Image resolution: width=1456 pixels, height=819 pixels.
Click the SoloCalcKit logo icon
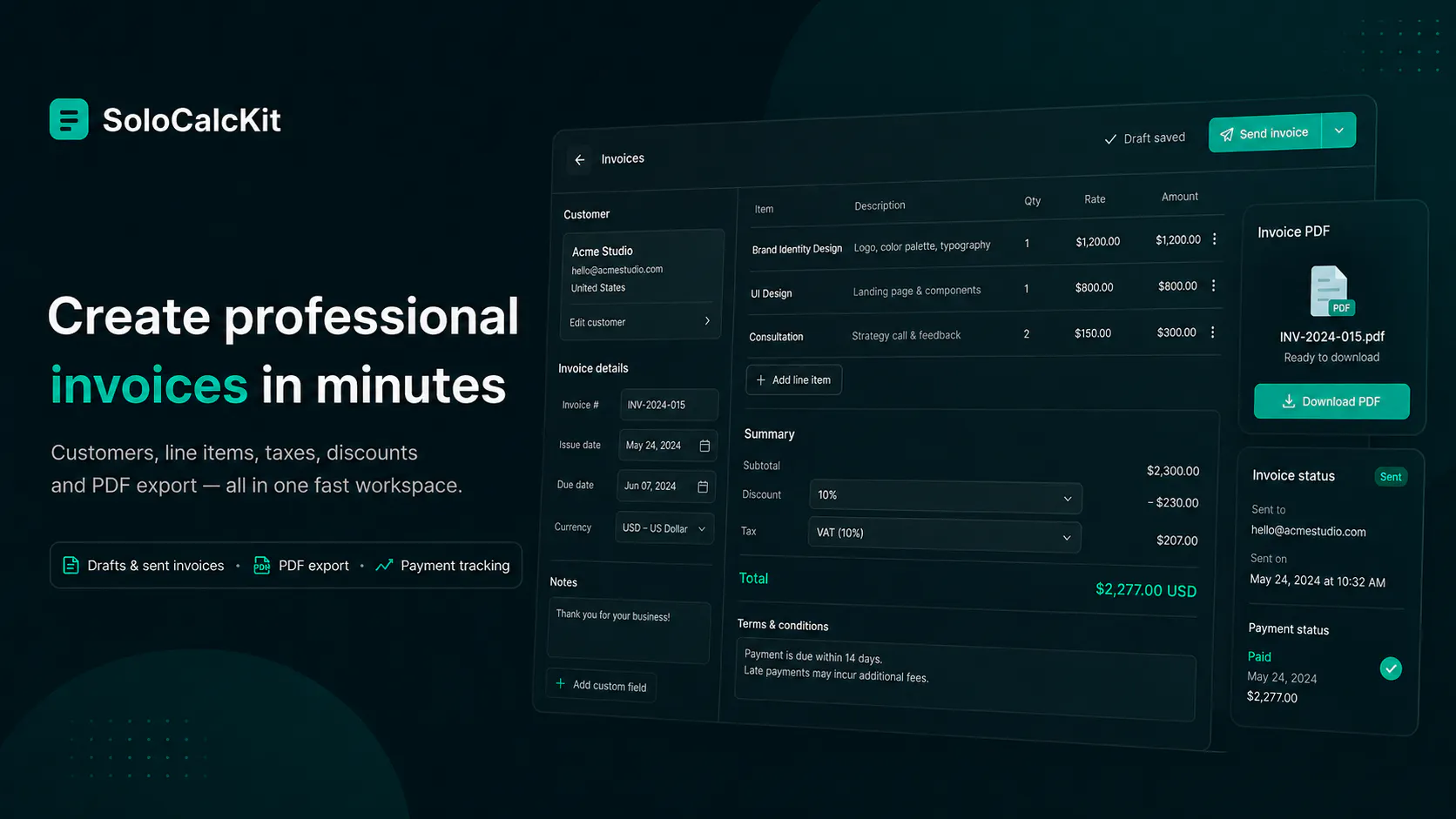[x=69, y=119]
